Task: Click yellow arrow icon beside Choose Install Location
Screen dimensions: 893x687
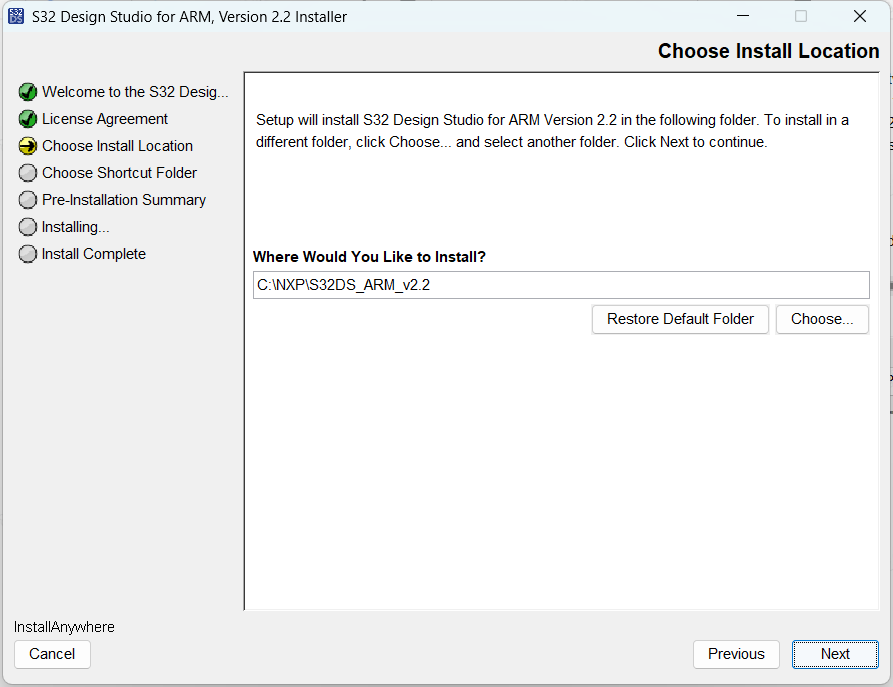Action: click(x=28, y=146)
